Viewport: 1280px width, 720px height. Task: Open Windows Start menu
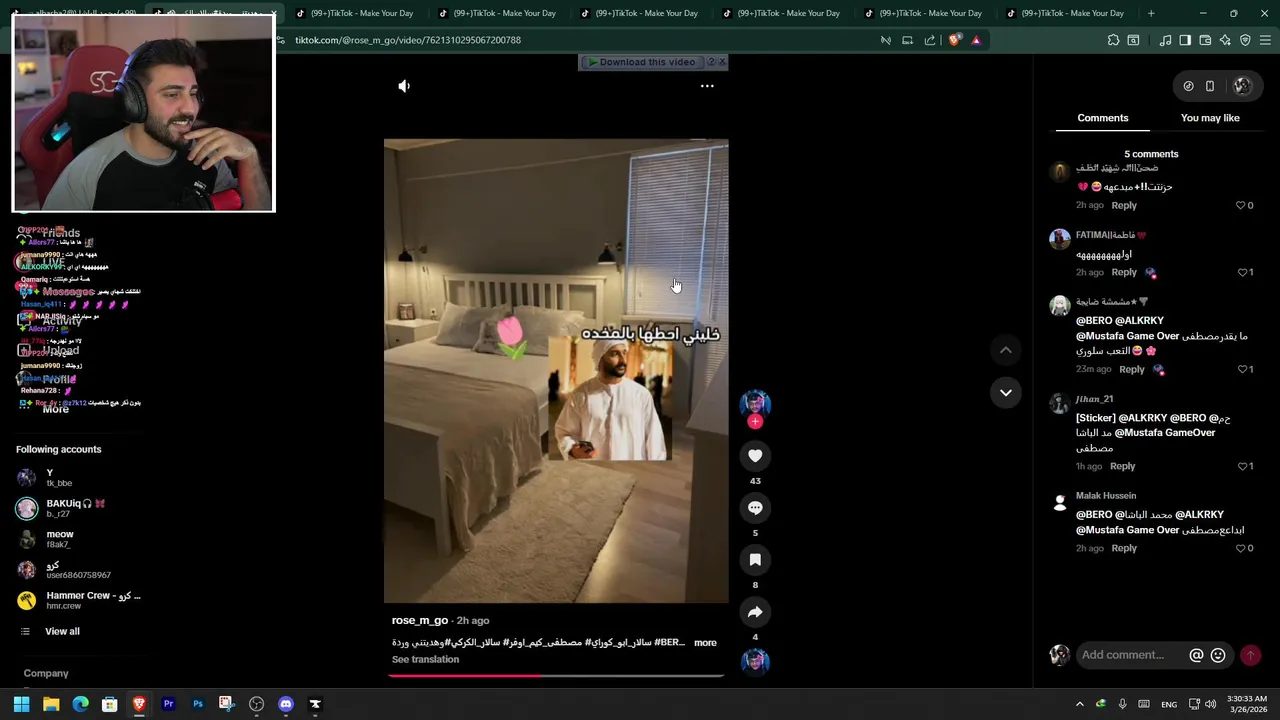coord(21,704)
